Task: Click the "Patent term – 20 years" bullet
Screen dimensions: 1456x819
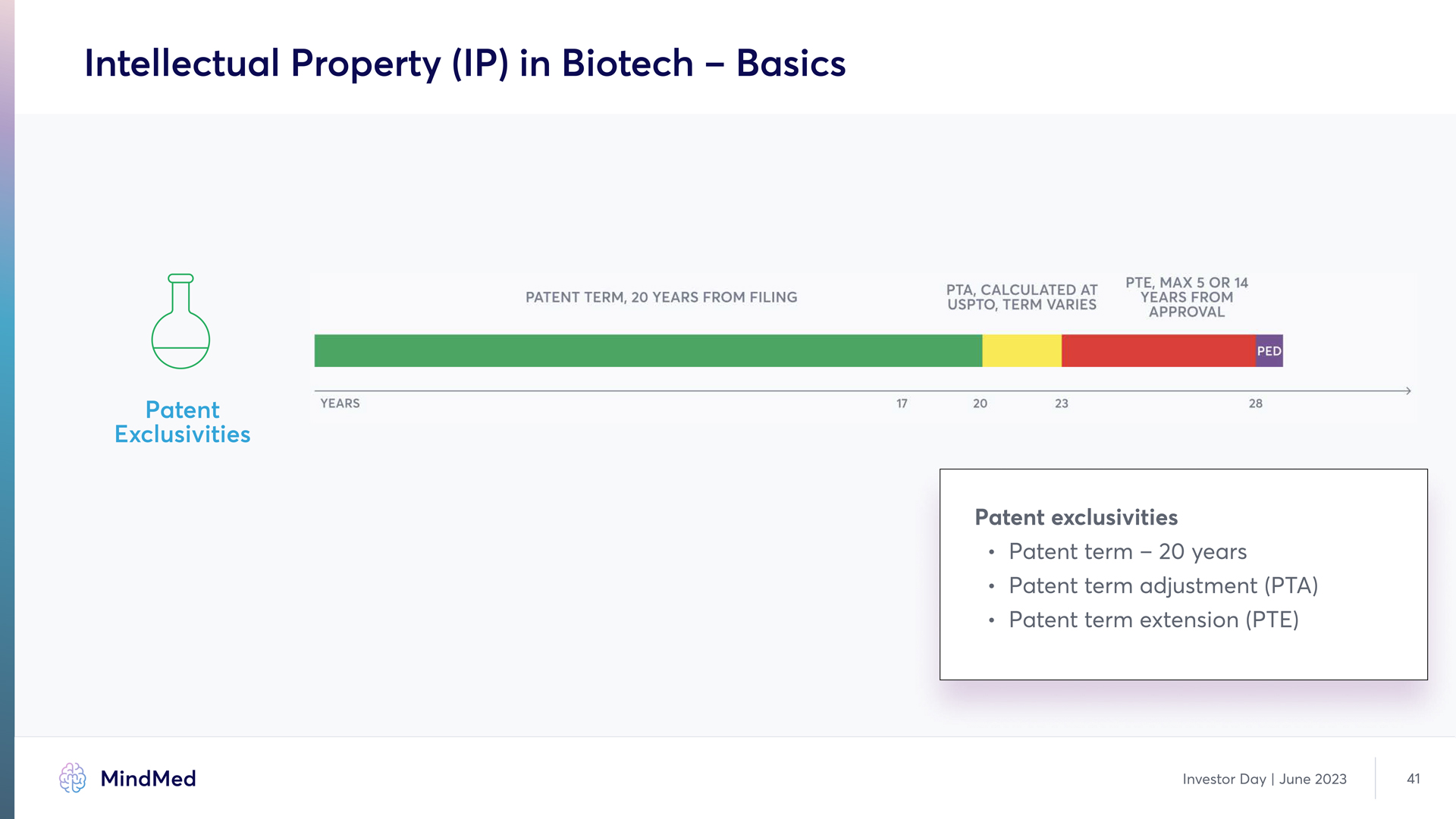Action: (1127, 551)
